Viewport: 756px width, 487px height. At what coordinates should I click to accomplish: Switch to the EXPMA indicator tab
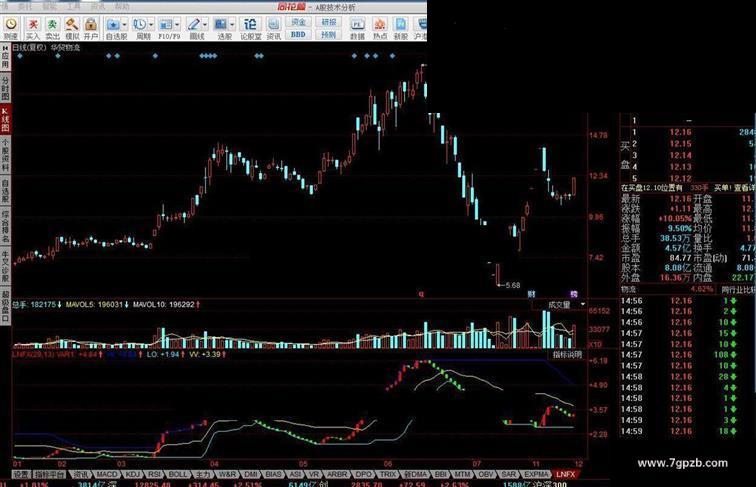(536, 474)
